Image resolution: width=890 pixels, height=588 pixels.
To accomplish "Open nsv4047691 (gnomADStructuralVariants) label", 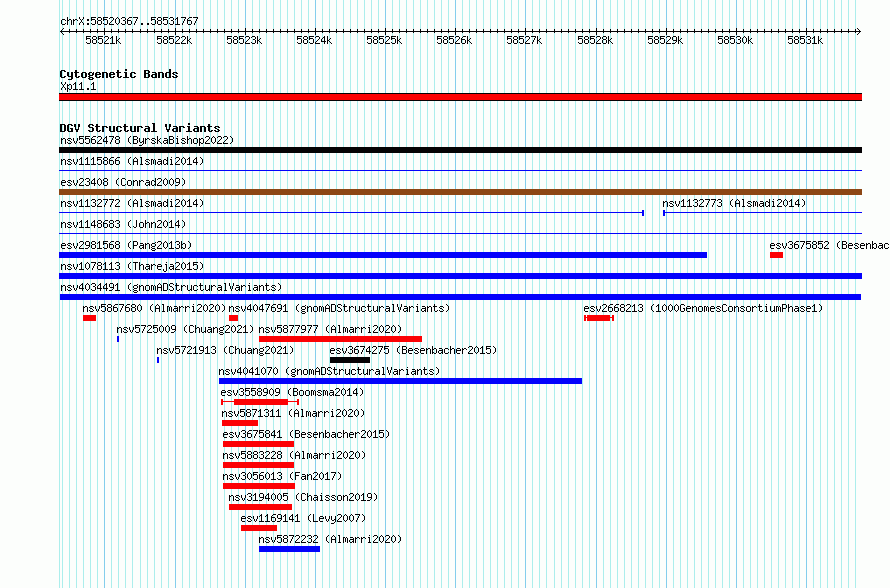I will coord(339,308).
